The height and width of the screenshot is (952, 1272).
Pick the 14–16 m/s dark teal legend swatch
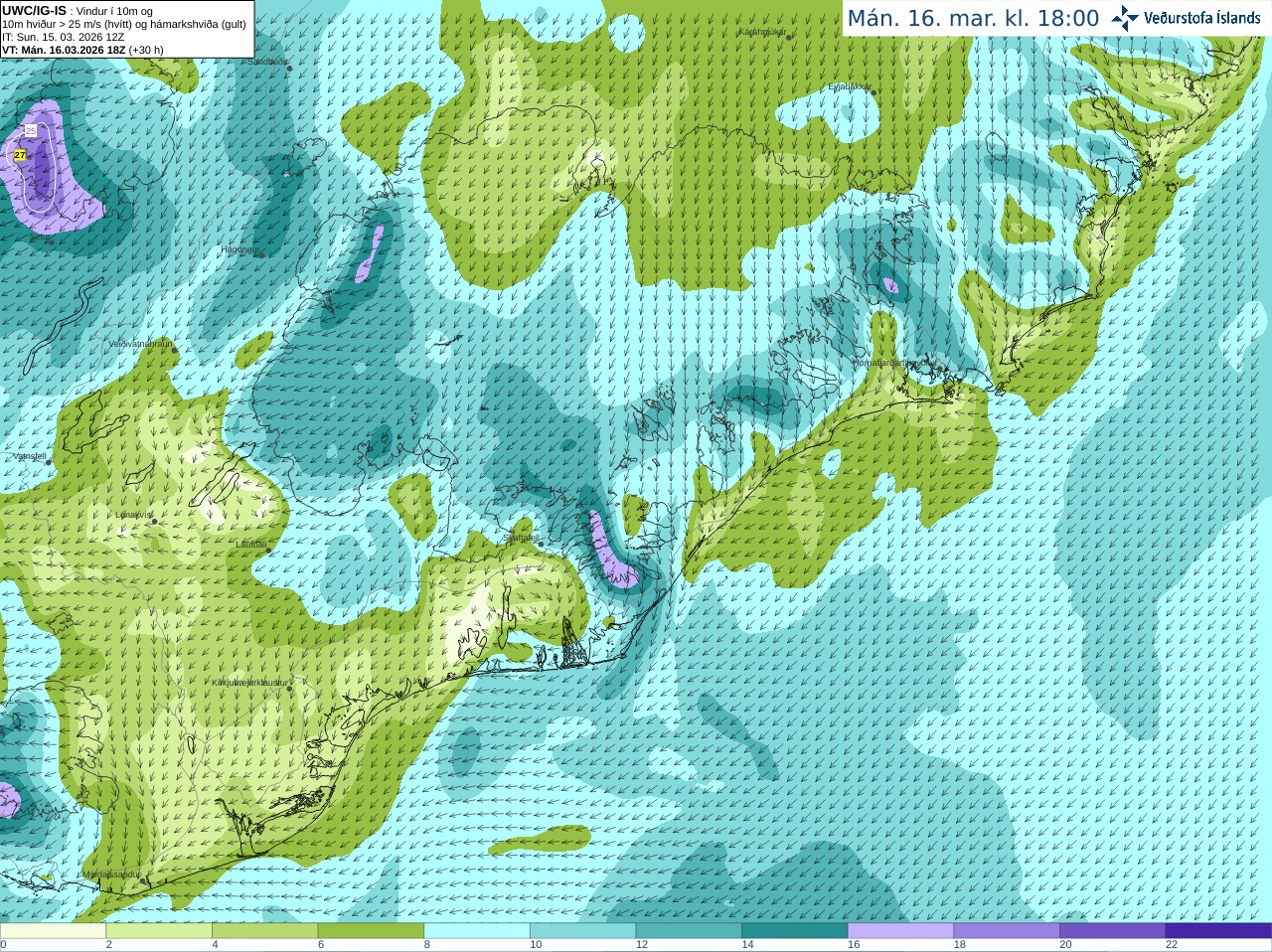[x=794, y=930]
